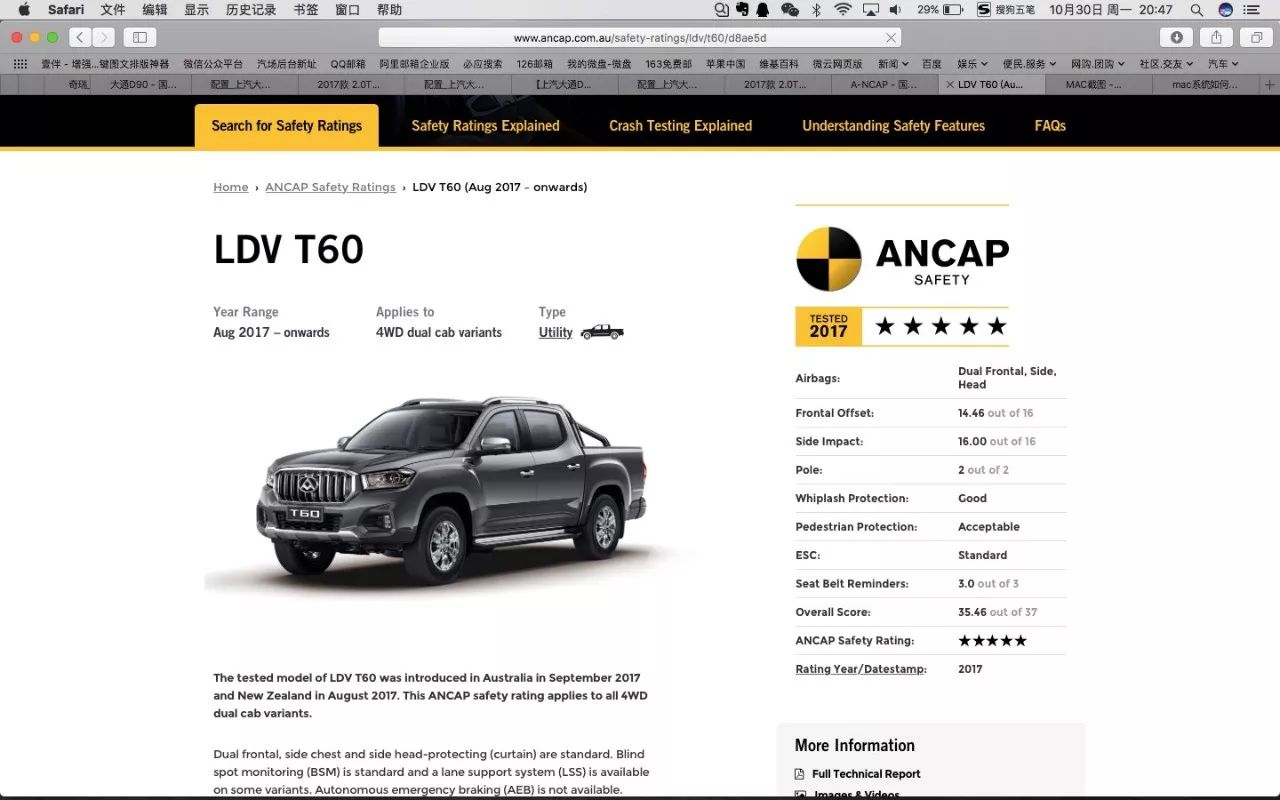Switch to the A-NCAP tab
Viewport: 1280px width, 800px height.
coord(883,85)
